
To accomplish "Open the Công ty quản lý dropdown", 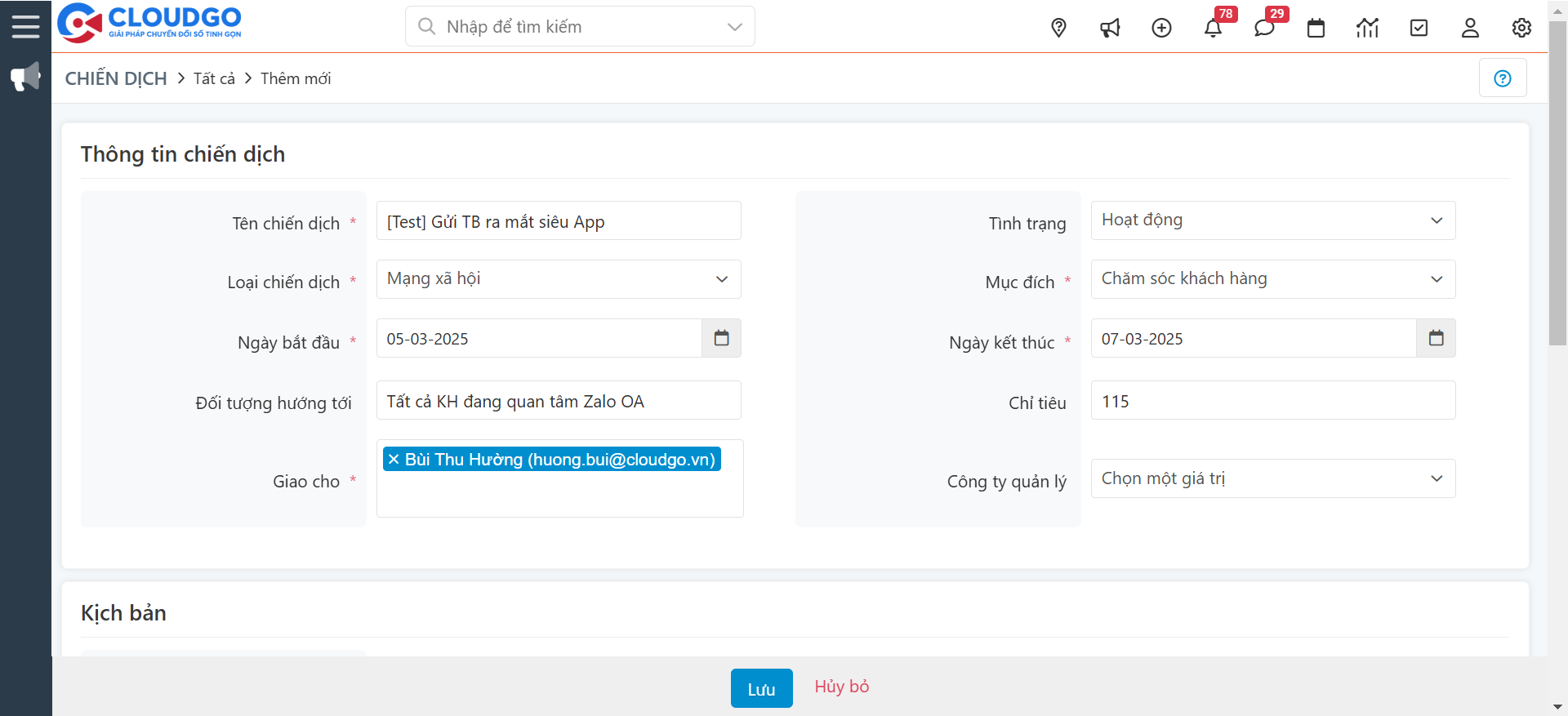I will (x=1272, y=478).
